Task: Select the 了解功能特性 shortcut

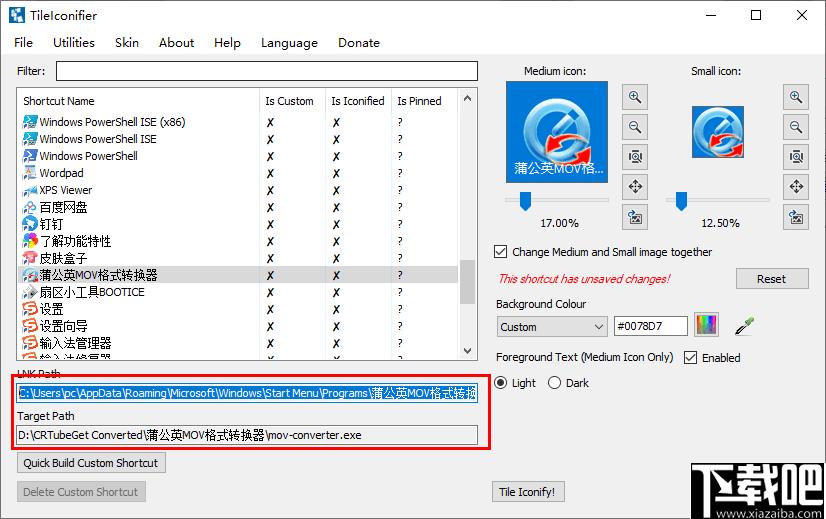Action: [x=239, y=241]
